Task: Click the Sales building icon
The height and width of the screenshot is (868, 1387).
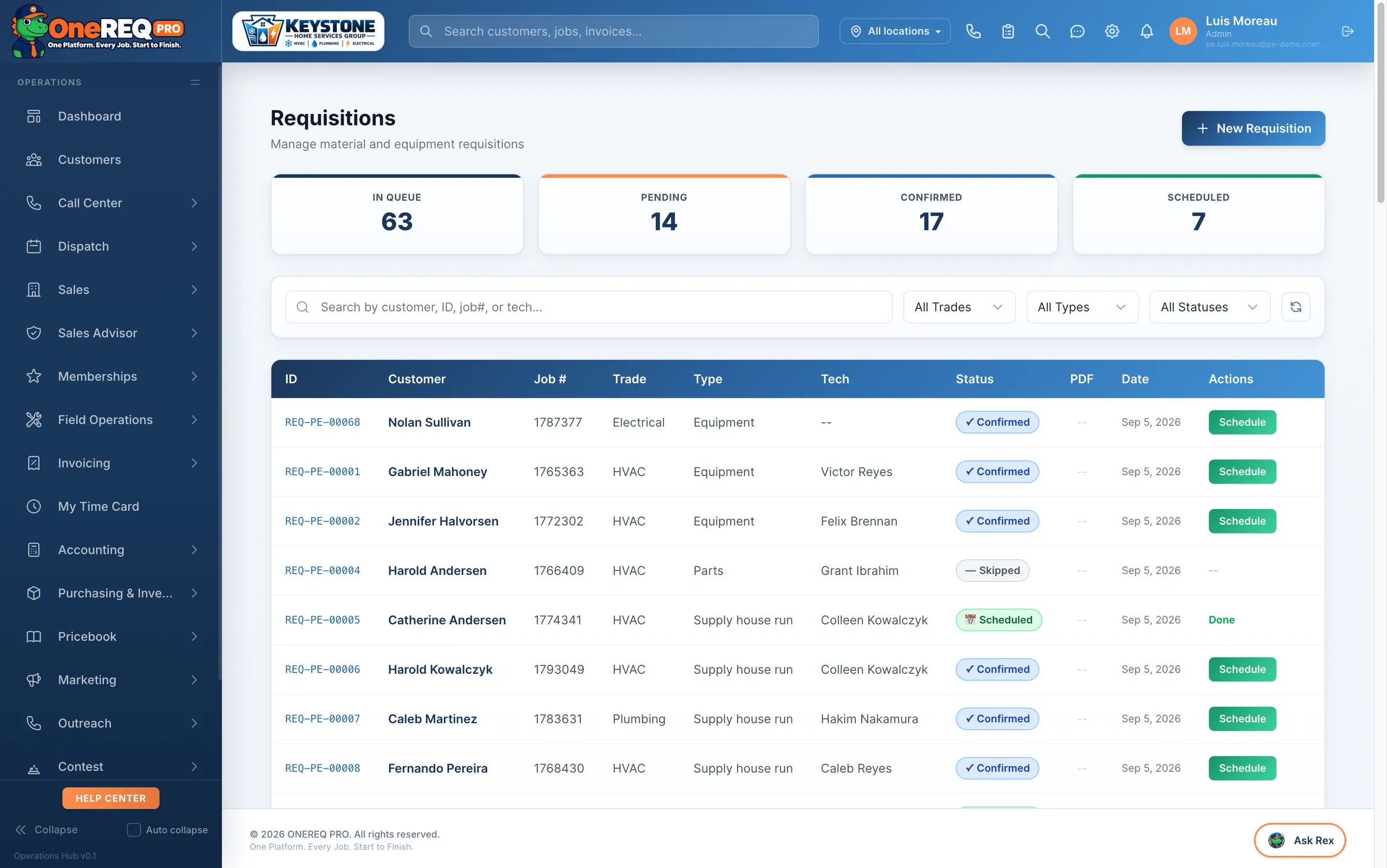Action: click(x=34, y=290)
